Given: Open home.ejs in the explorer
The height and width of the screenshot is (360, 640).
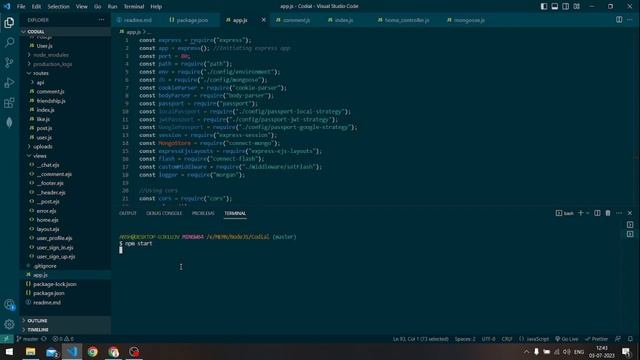Looking at the screenshot, I should pos(65,220).
